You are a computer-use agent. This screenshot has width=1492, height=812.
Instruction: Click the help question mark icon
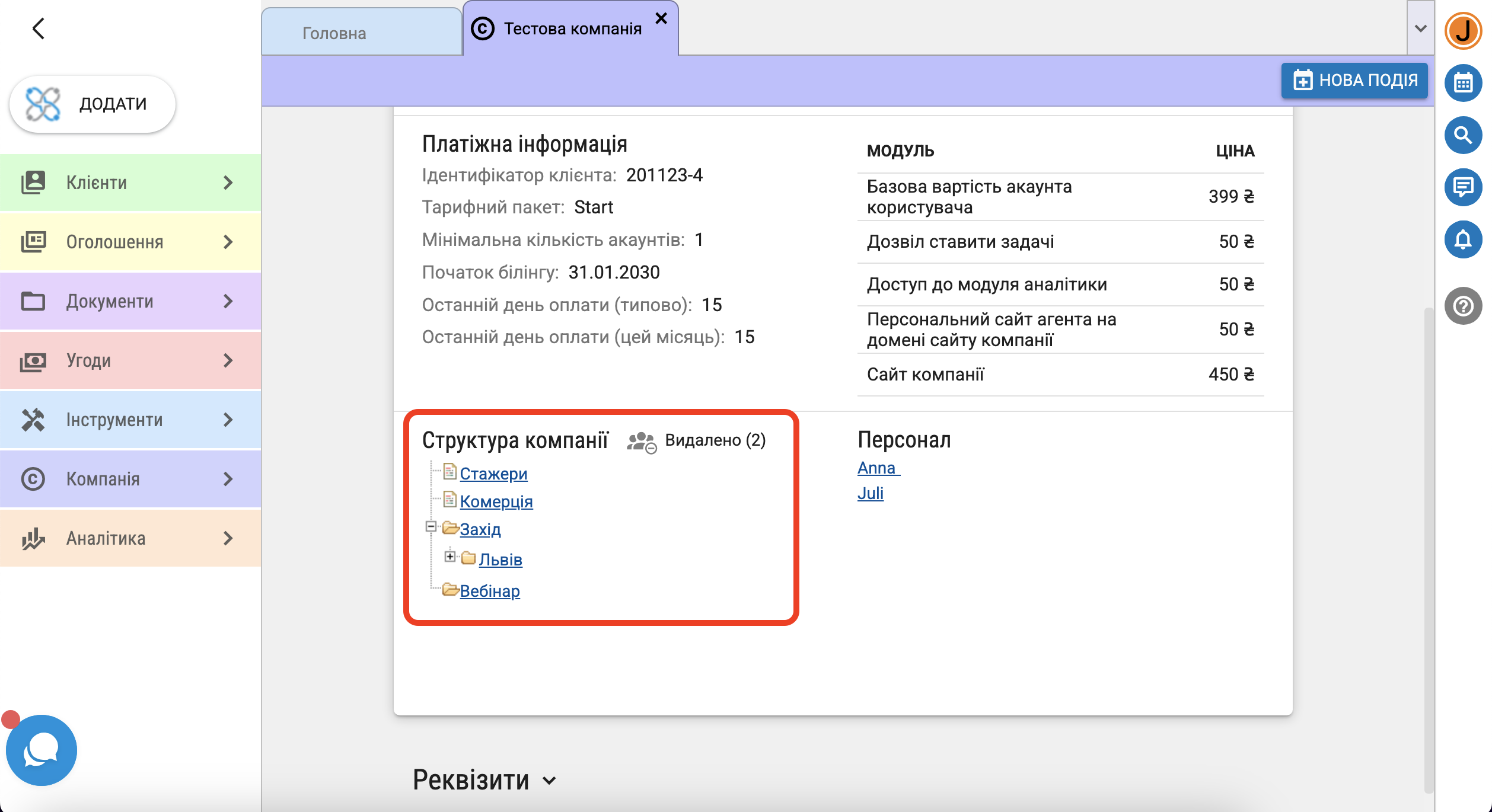pyautogui.click(x=1463, y=306)
